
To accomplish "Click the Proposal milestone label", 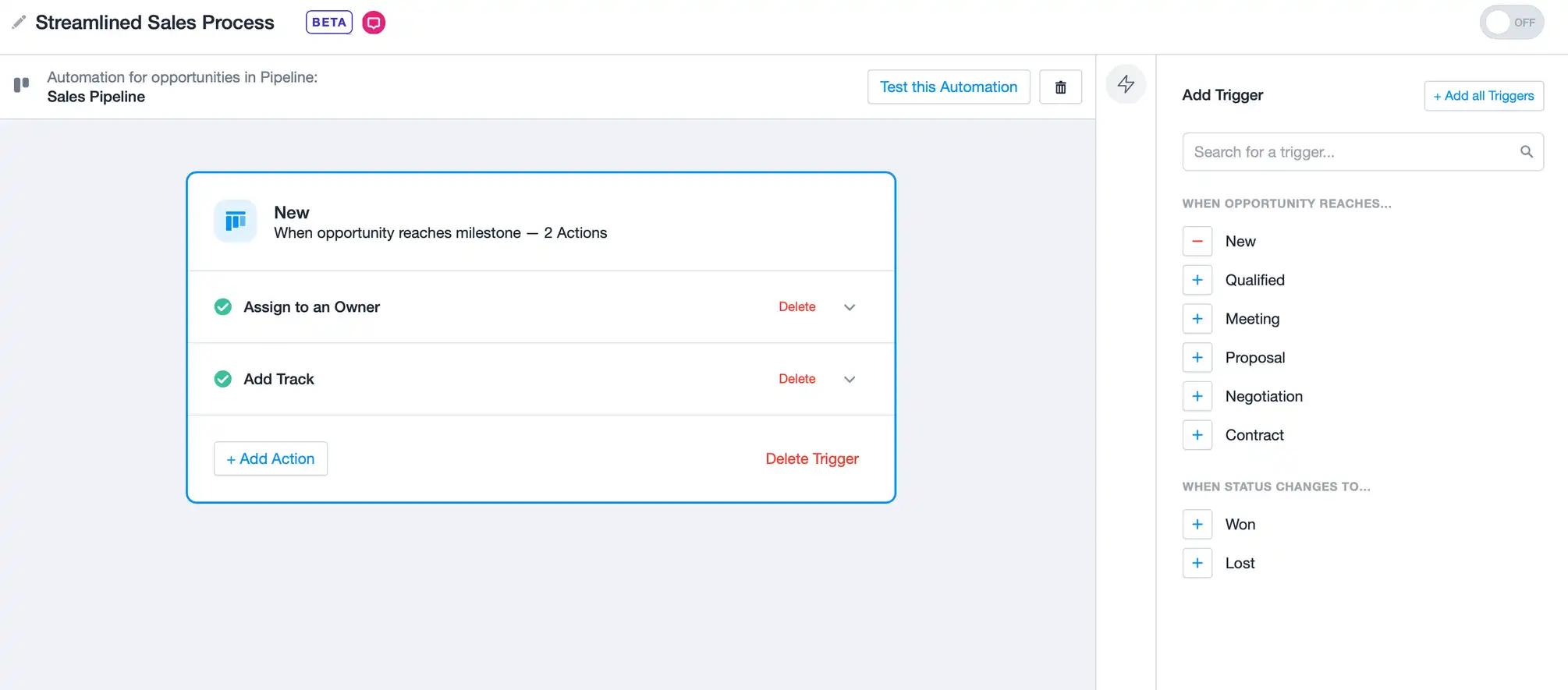I will (x=1254, y=358).
